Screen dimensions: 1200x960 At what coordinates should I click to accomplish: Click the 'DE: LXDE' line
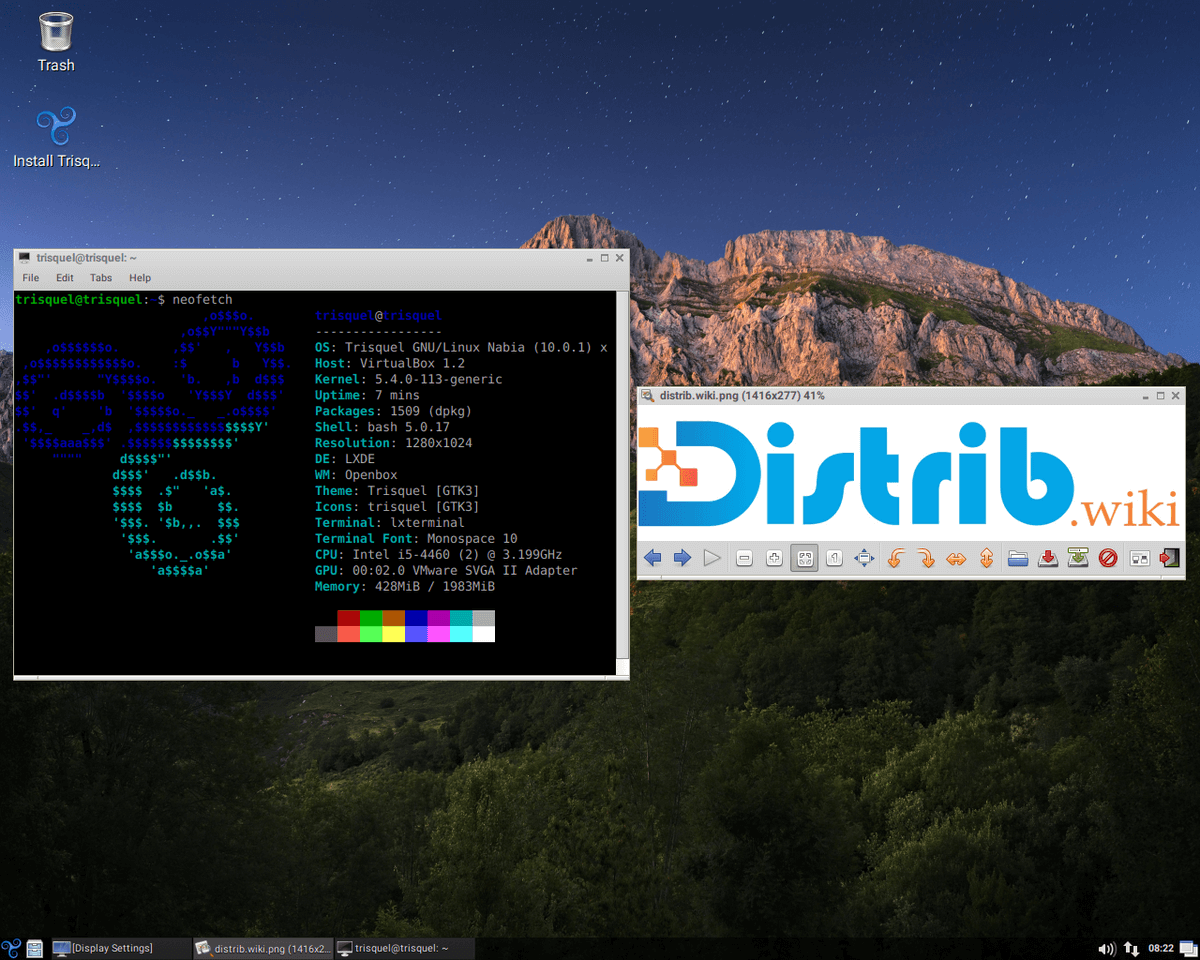click(345, 459)
